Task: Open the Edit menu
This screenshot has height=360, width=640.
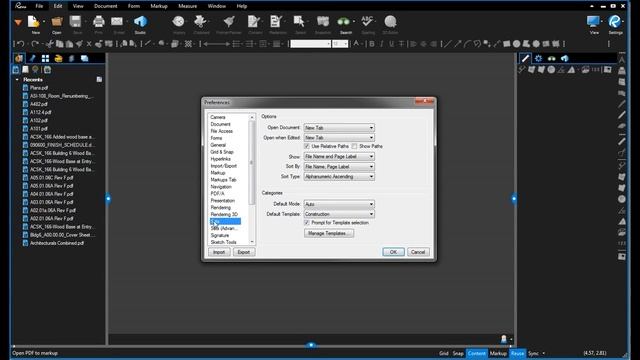Action: coord(58,6)
